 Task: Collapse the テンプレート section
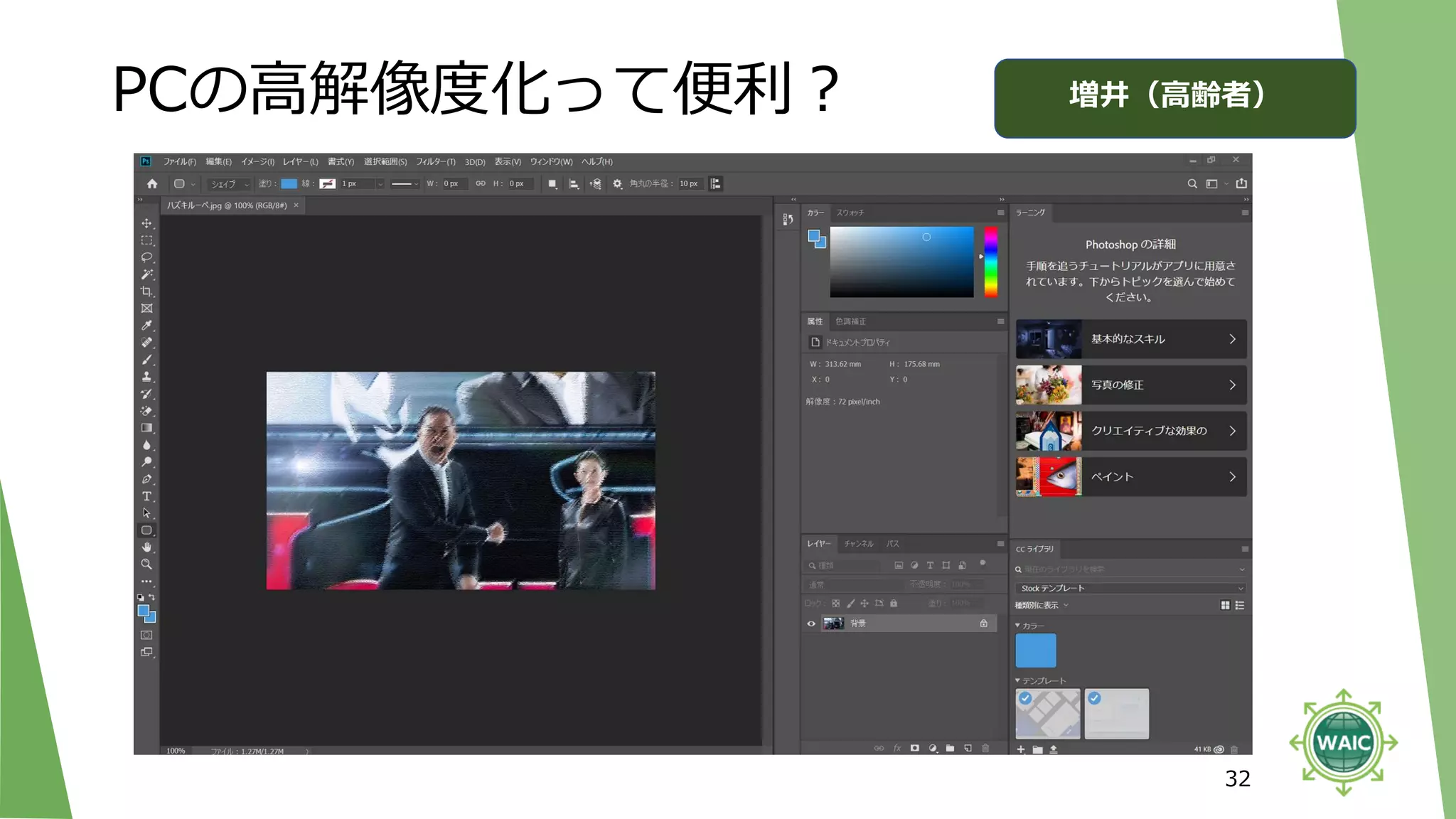1017,680
